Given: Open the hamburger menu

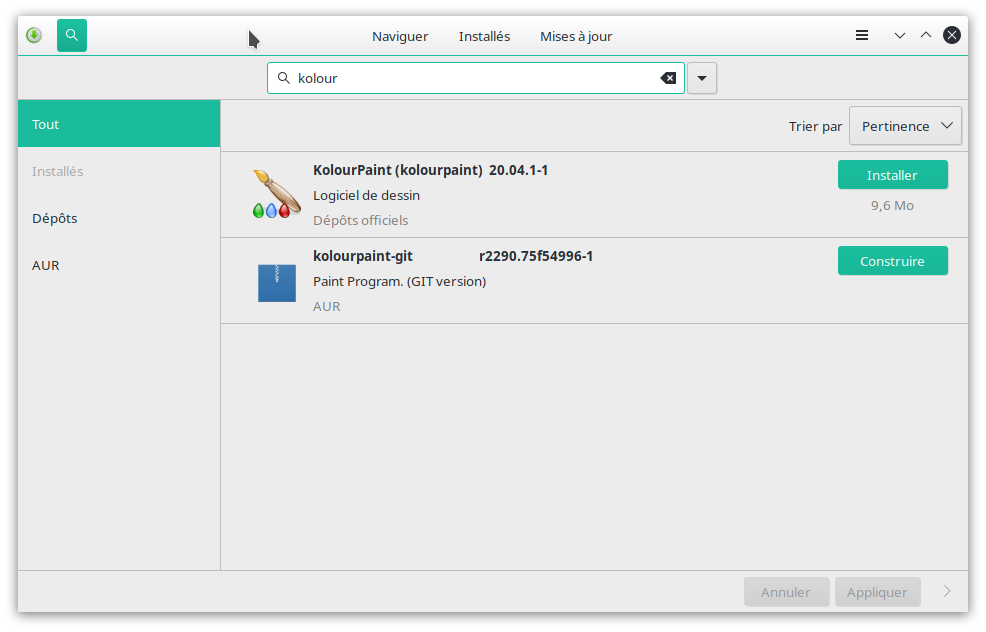Looking at the screenshot, I should click(862, 36).
